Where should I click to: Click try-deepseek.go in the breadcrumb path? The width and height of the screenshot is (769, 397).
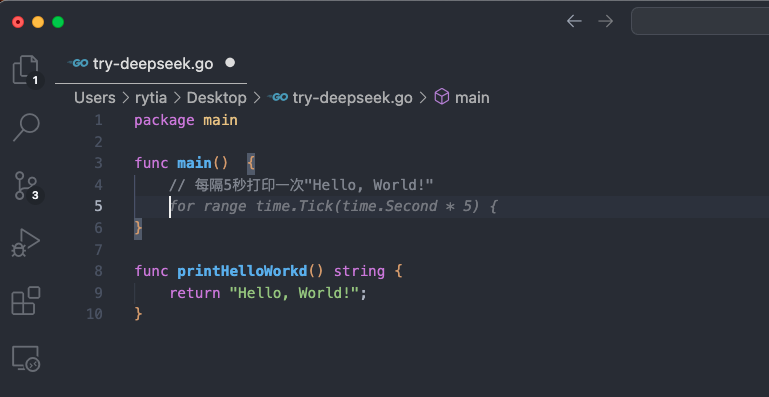pyautogui.click(x=340, y=98)
